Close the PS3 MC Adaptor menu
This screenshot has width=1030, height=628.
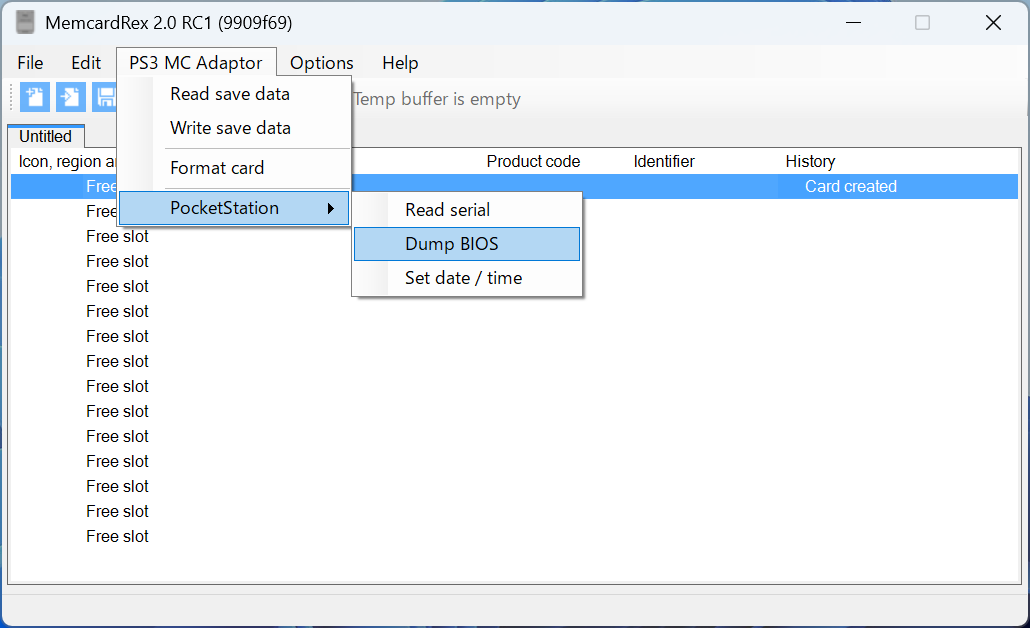pyautogui.click(x=196, y=63)
